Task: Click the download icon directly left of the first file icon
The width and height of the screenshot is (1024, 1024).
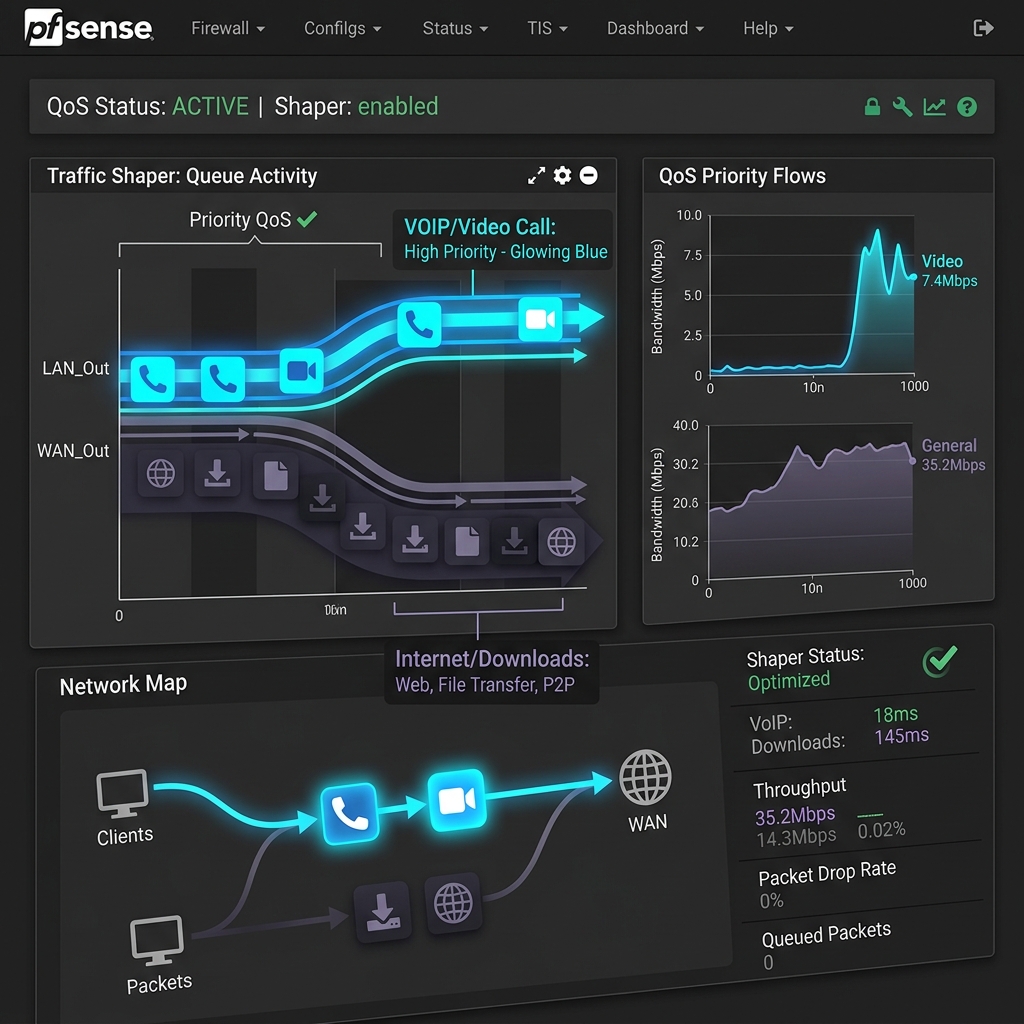Action: coord(217,473)
